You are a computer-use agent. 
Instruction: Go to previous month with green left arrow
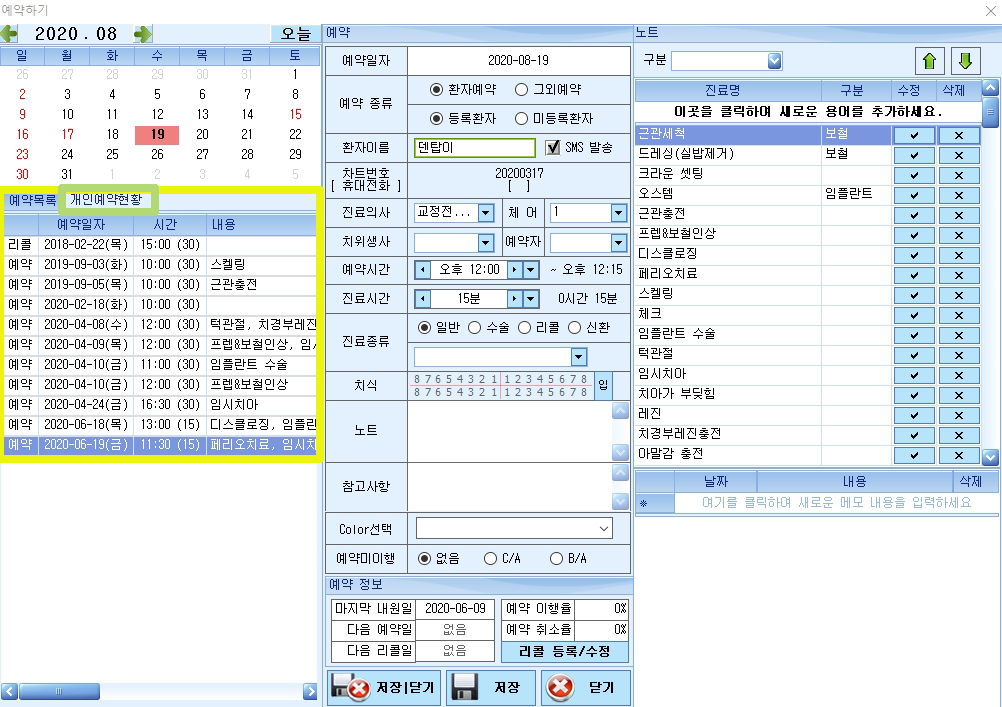9,33
